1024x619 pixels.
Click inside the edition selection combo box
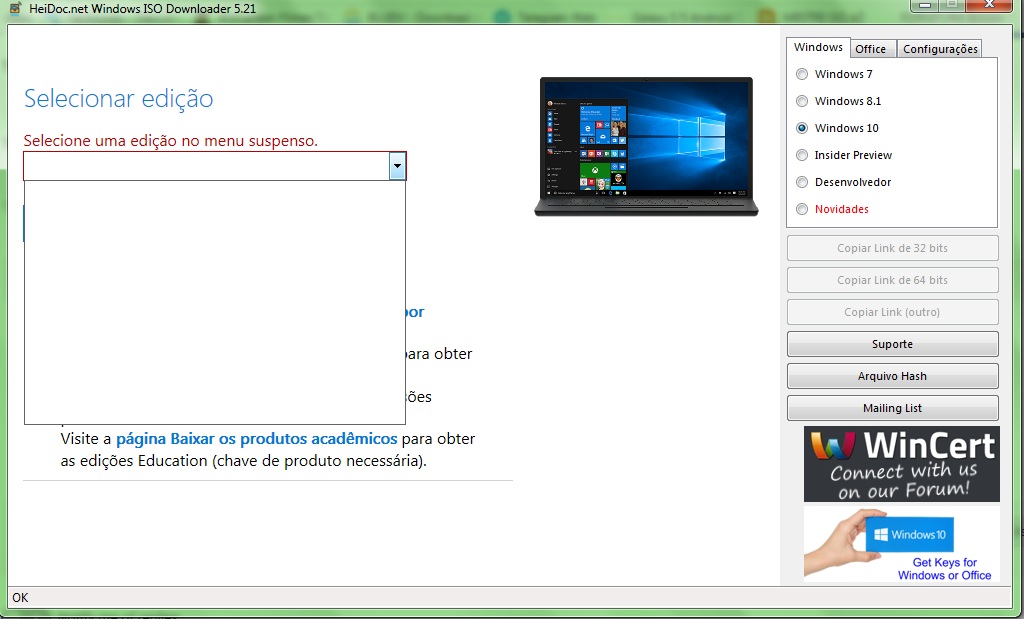click(x=205, y=166)
